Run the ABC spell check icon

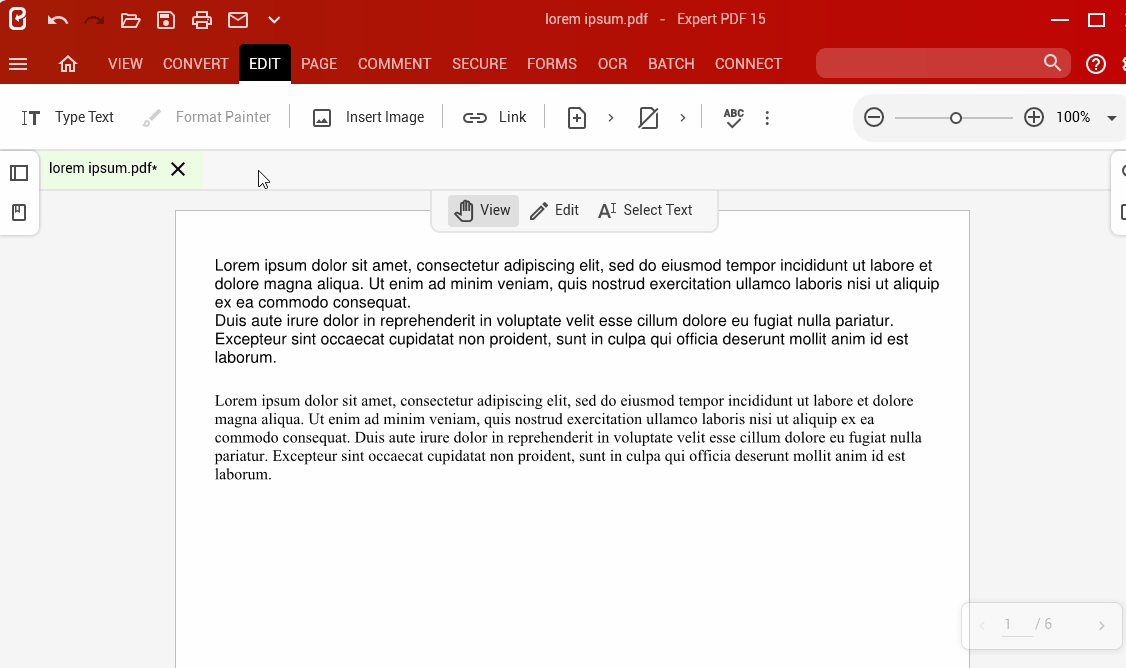click(x=733, y=118)
